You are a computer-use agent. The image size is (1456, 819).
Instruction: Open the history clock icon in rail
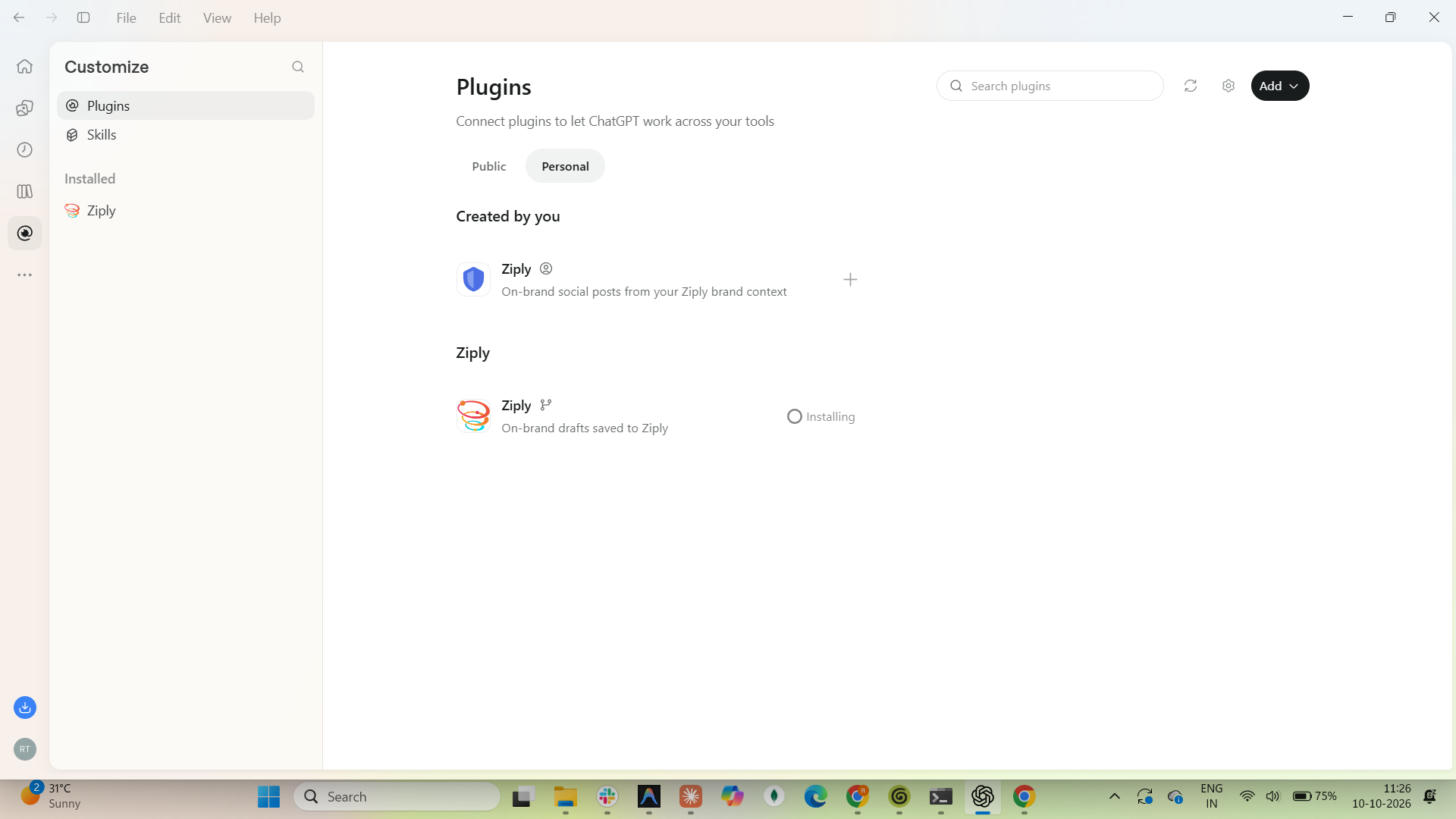25,150
